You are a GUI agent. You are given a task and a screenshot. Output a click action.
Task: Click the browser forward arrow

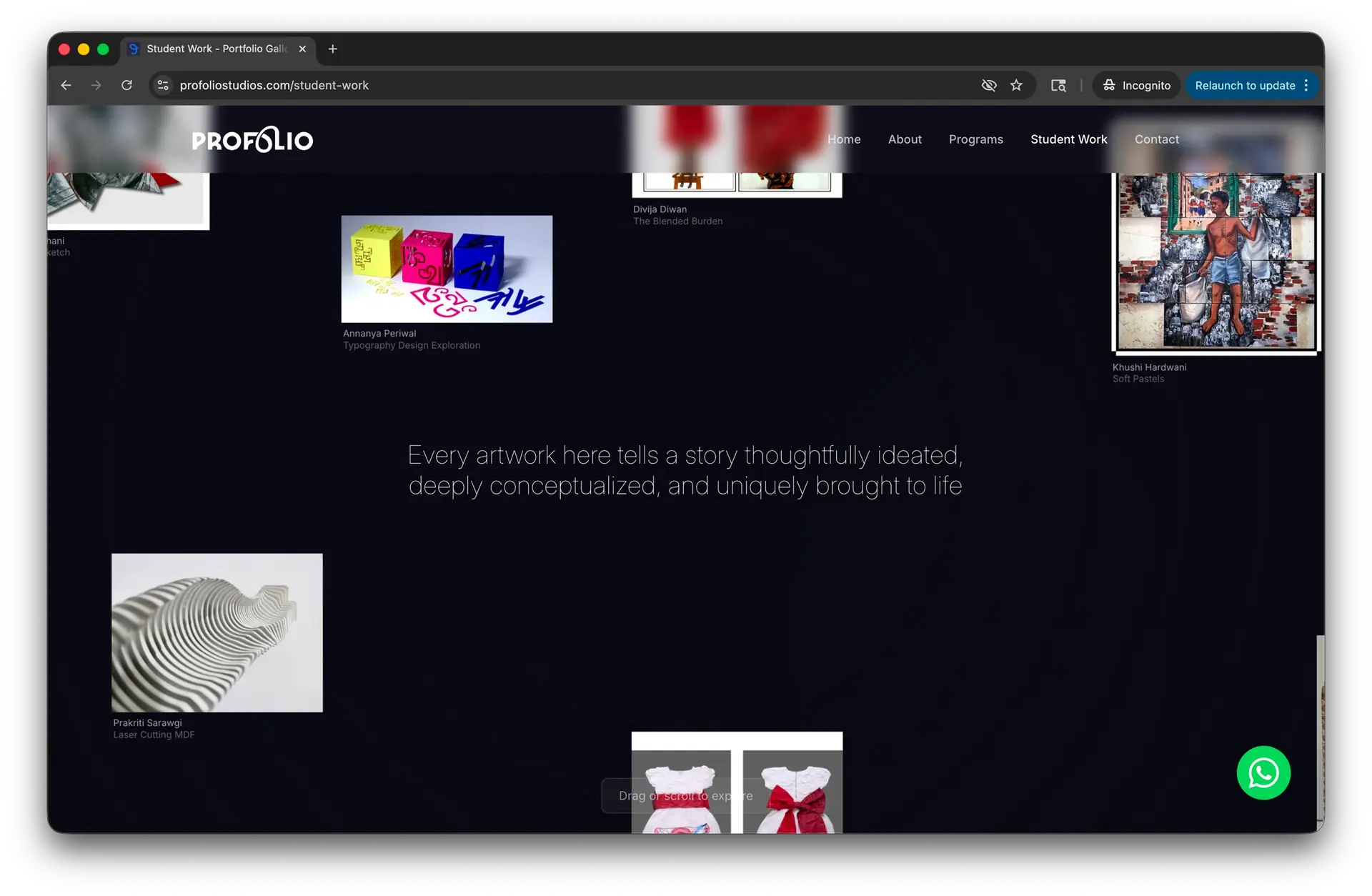[x=96, y=85]
